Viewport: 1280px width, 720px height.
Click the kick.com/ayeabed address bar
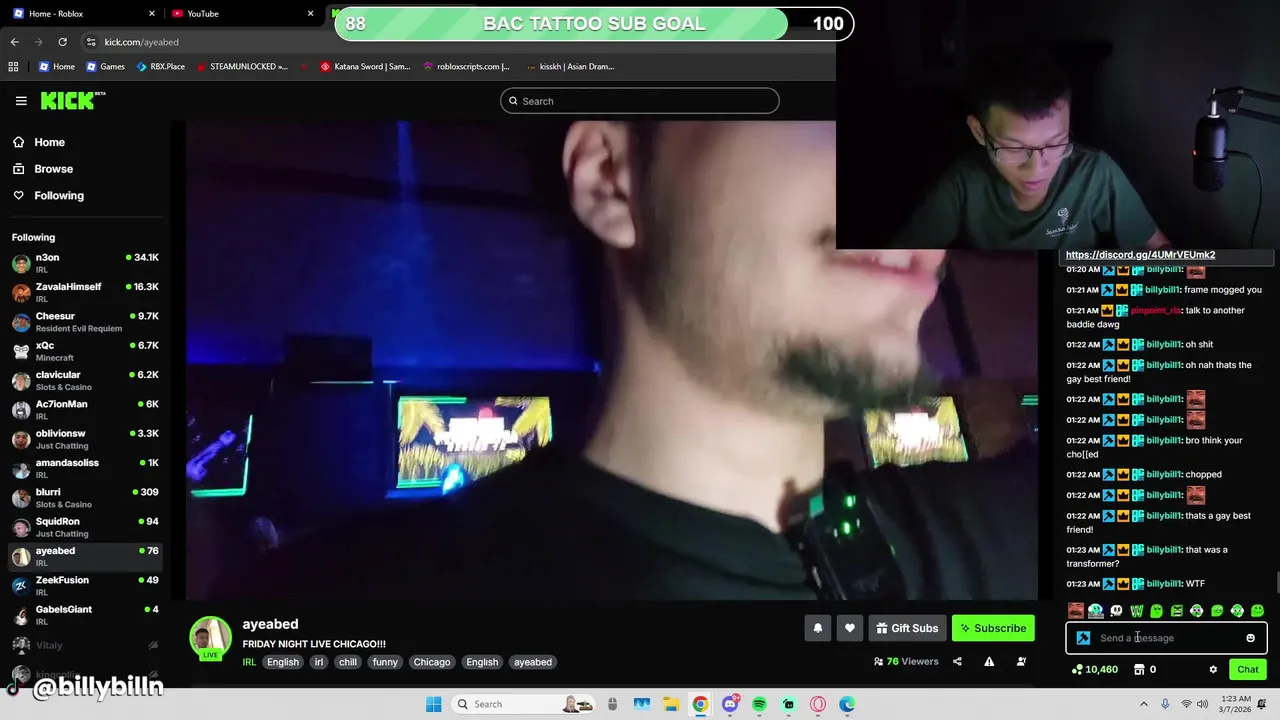[141, 42]
